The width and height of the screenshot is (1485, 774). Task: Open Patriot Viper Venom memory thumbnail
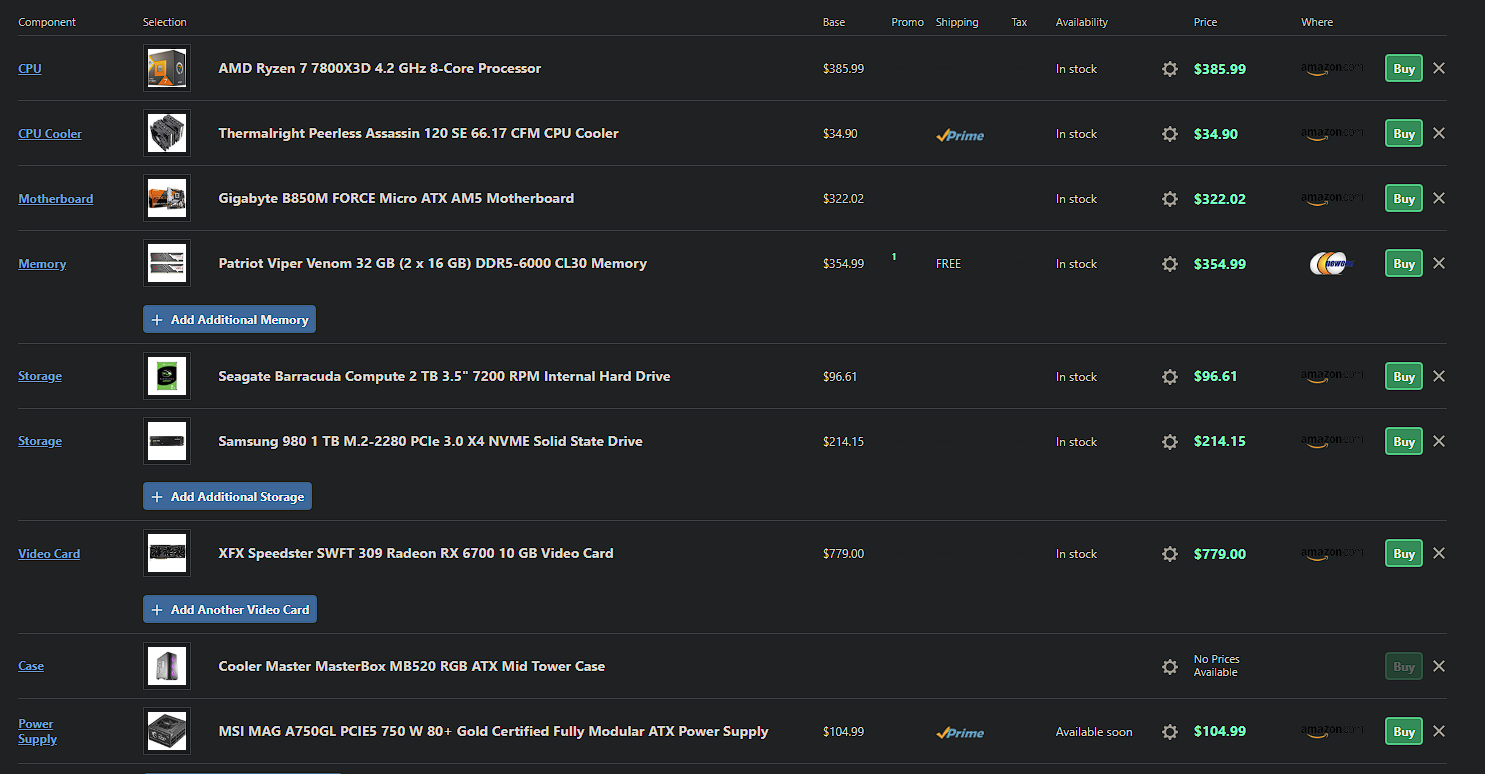point(167,264)
